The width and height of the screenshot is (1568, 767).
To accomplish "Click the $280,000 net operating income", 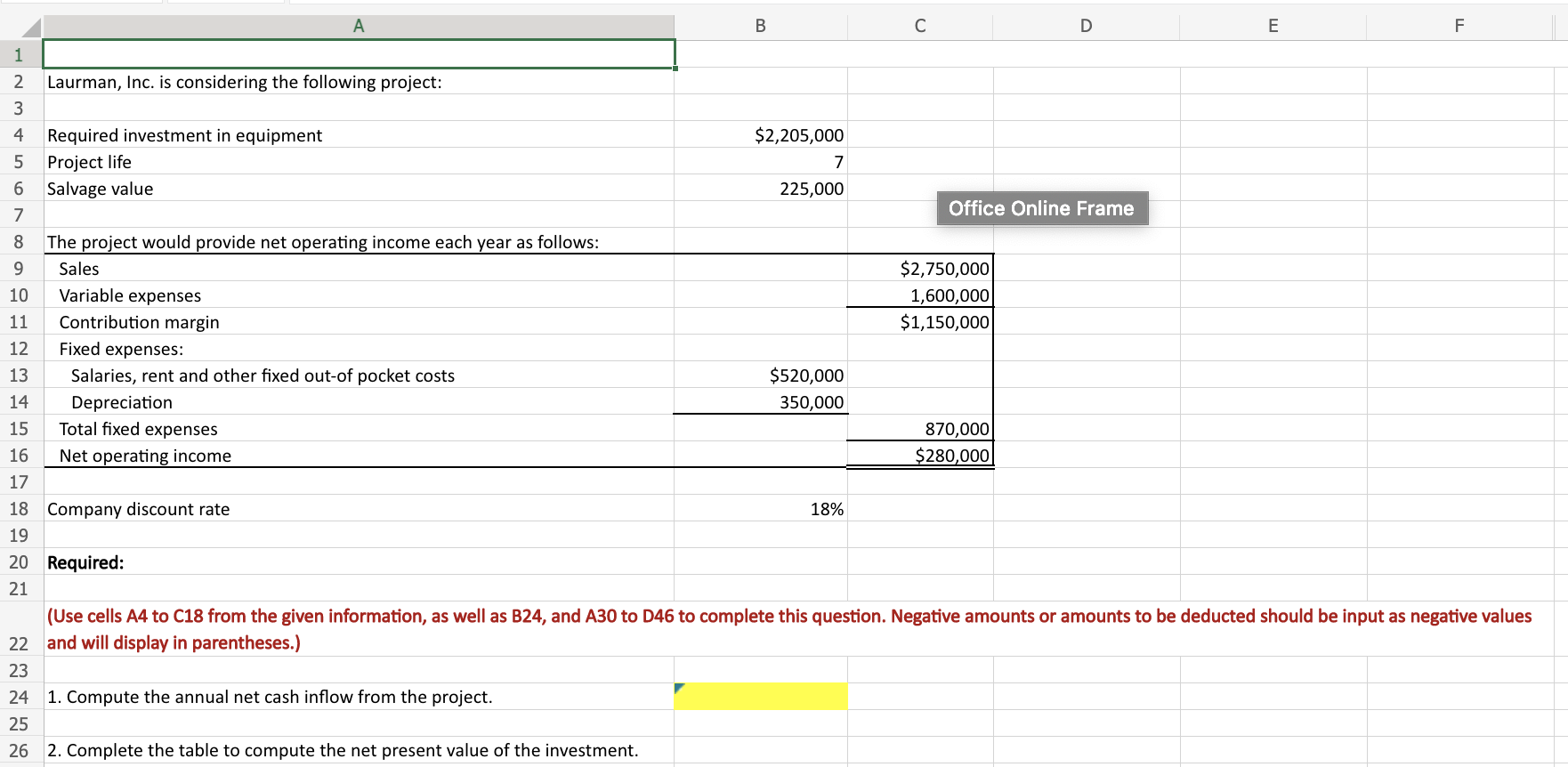I will click(952, 456).
